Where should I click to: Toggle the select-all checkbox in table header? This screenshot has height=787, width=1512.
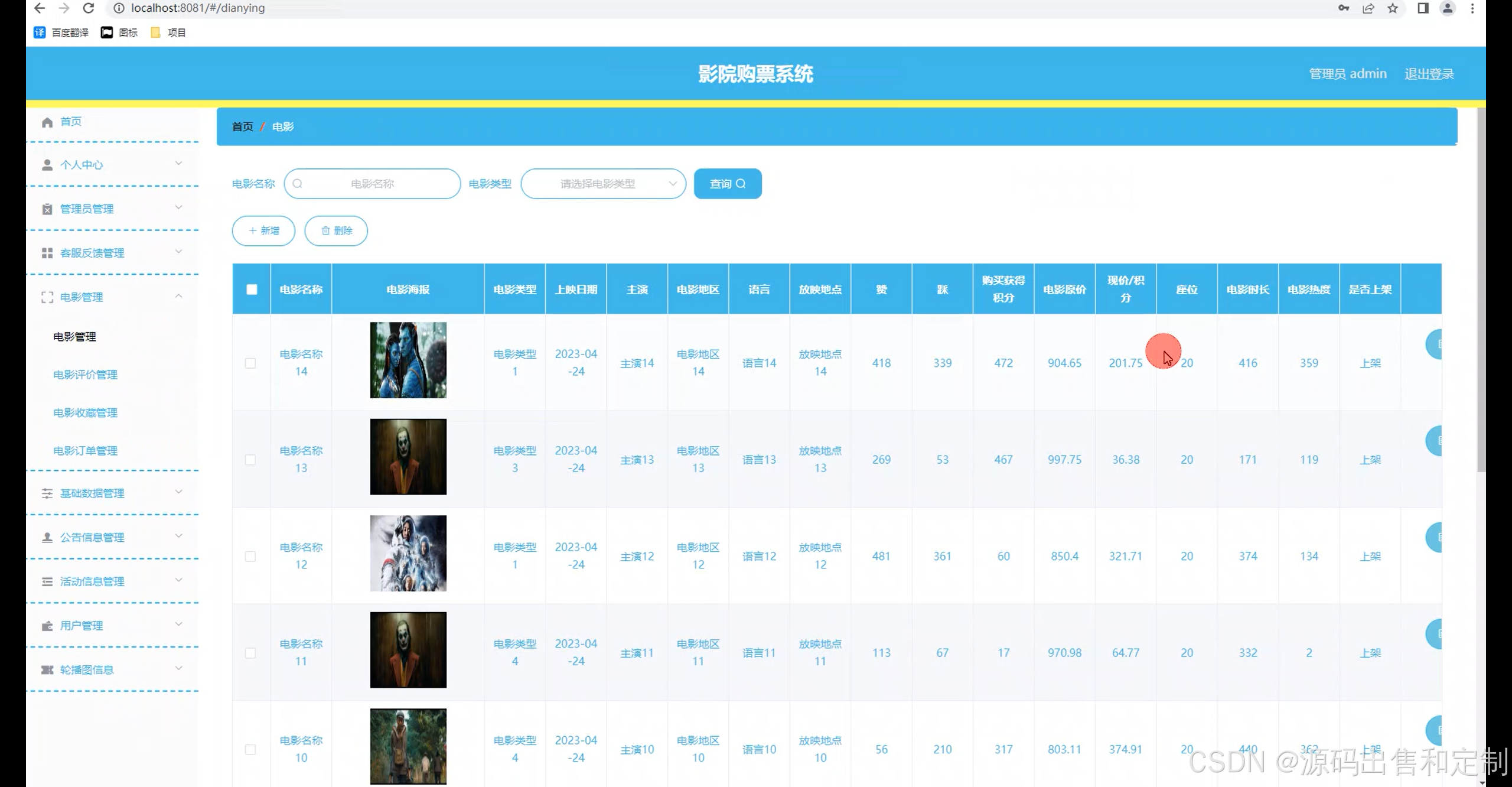[x=252, y=290]
